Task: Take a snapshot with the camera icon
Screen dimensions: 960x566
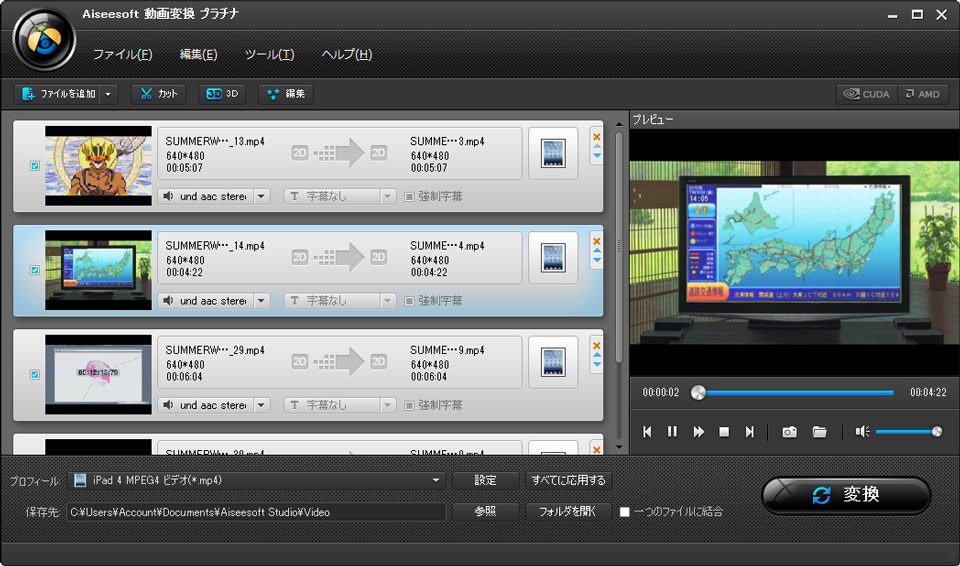Action: [x=789, y=432]
